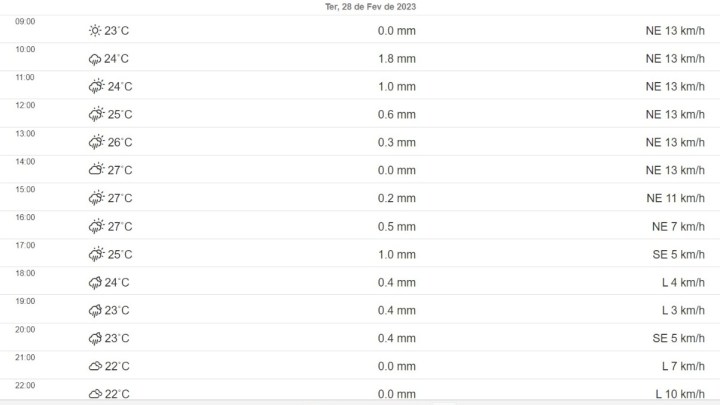Viewport: 720px width, 405px height.
Task: Click the 1.8 mm precipitation value
Action: [x=397, y=59]
